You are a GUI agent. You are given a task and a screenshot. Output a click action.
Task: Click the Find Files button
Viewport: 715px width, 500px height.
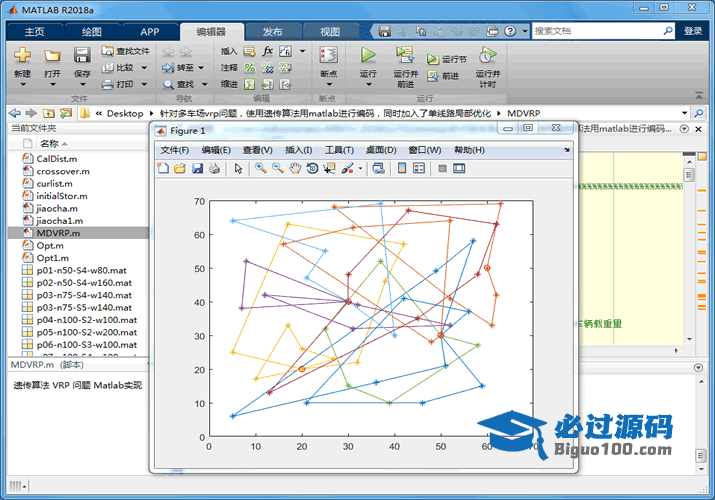[x=126, y=51]
